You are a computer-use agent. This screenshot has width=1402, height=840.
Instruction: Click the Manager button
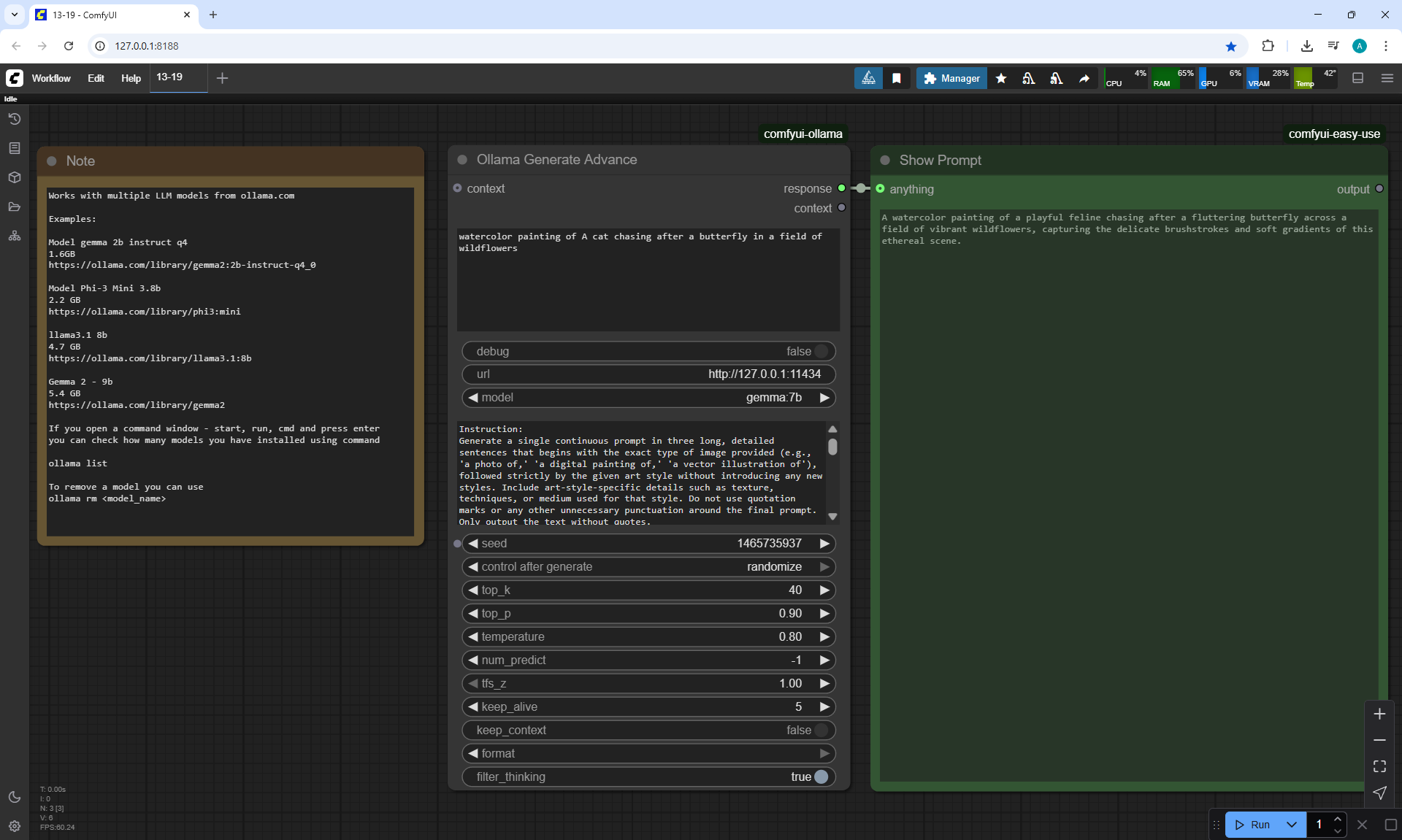tap(951, 78)
